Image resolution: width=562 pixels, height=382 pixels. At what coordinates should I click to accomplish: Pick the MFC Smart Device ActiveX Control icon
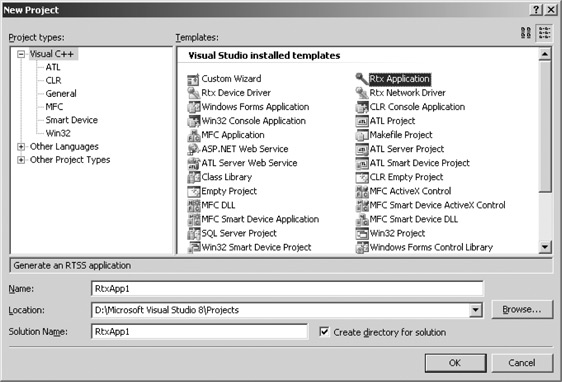click(x=361, y=205)
